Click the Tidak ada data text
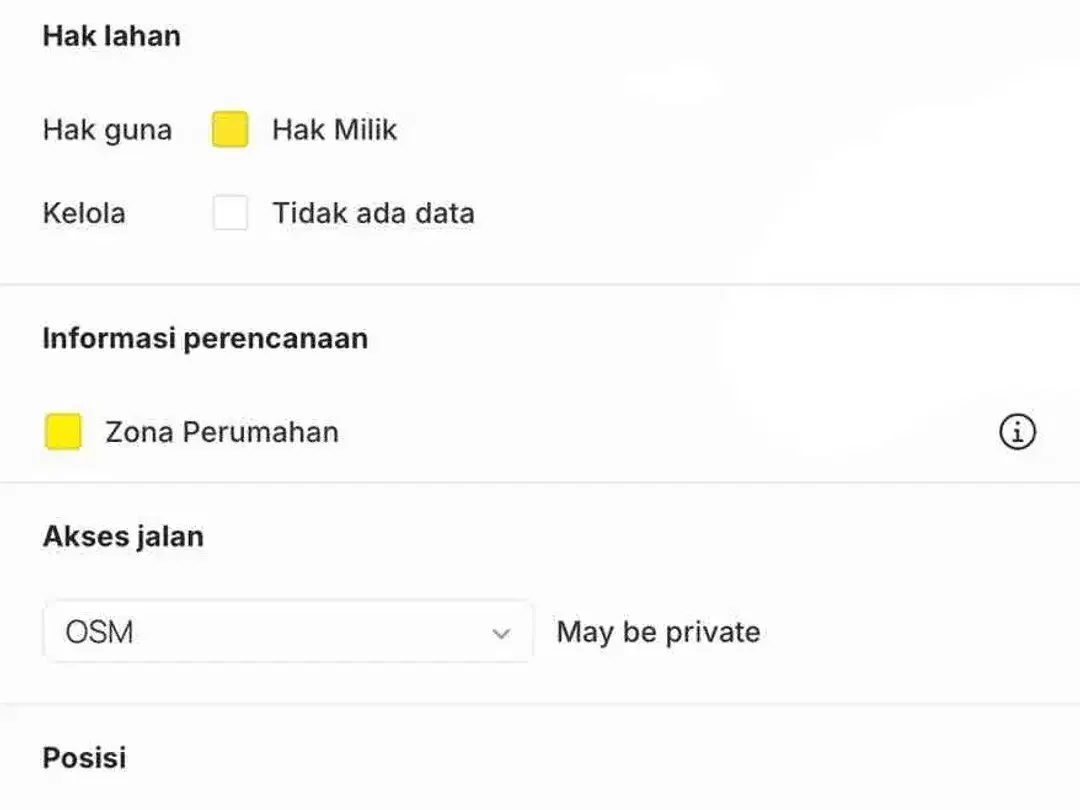Image resolution: width=1080 pixels, height=810 pixels. click(x=373, y=213)
